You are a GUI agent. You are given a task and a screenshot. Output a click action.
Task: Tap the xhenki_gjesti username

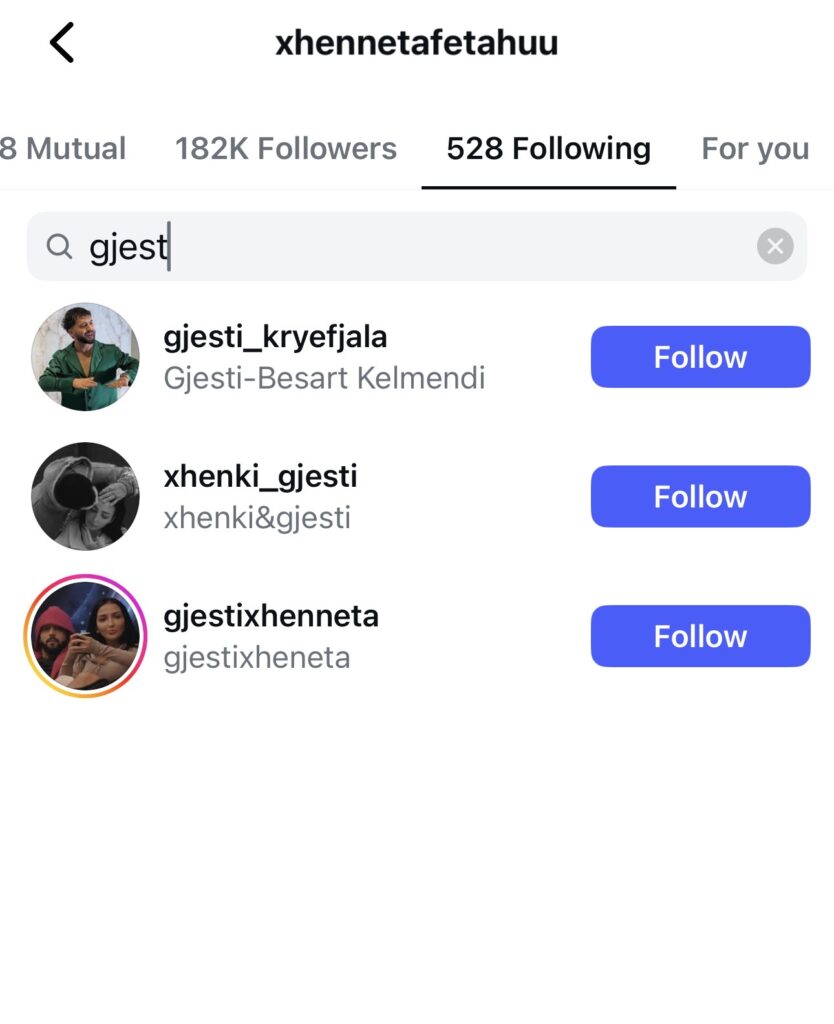pos(260,476)
